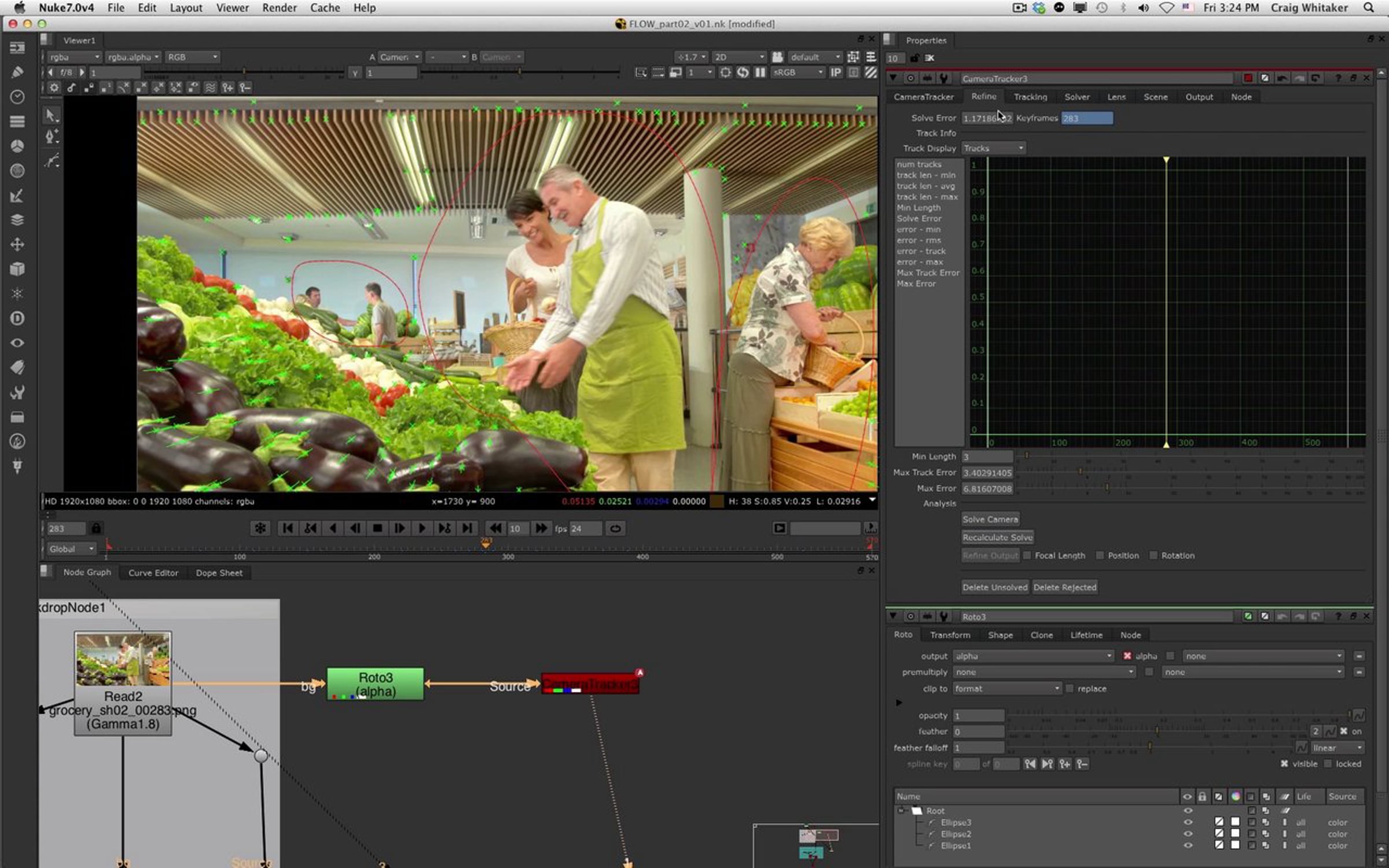1389x868 pixels.
Task: Adjust the Max Track Error slider
Action: coord(1190,472)
